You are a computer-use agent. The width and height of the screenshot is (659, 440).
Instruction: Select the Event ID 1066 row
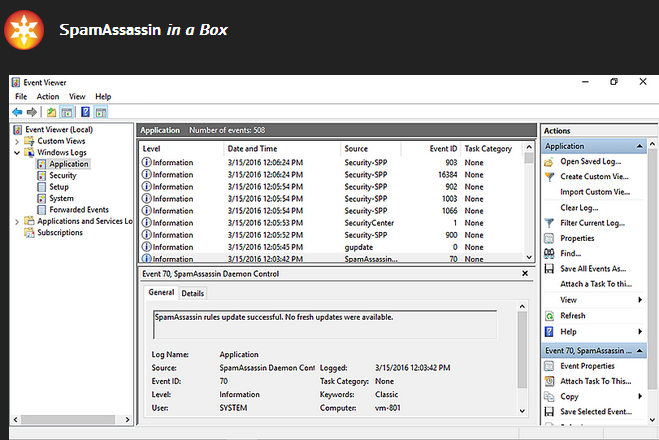click(332, 211)
